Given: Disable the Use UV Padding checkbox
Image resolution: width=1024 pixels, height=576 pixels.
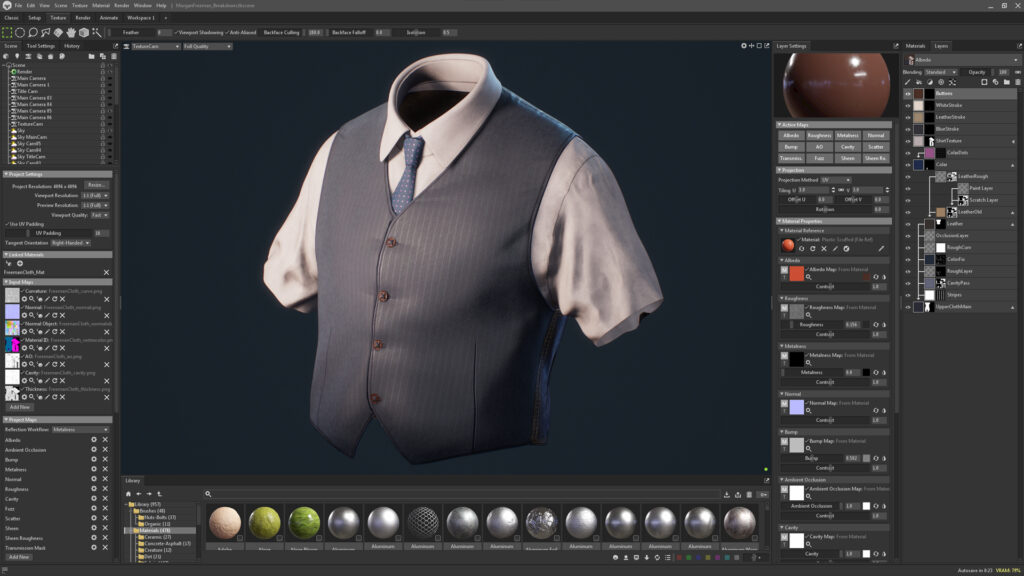Looking at the screenshot, I should (7, 224).
